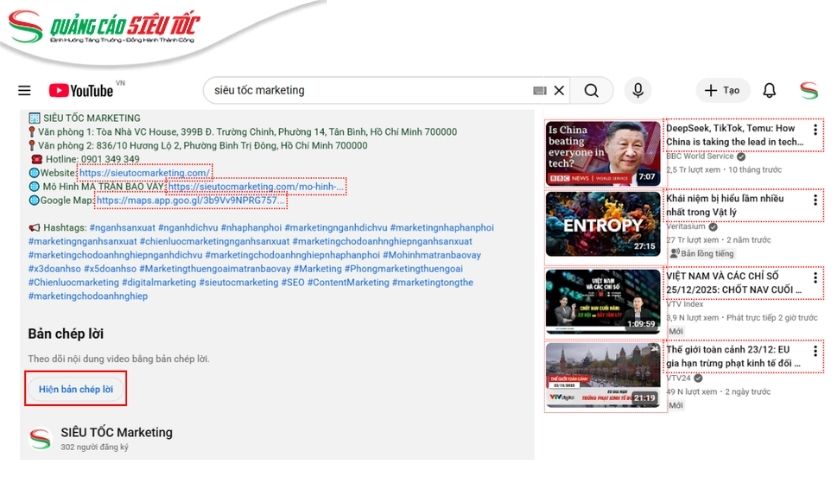Open more options for Veritasium video
The height and width of the screenshot is (480, 840).
click(815, 200)
